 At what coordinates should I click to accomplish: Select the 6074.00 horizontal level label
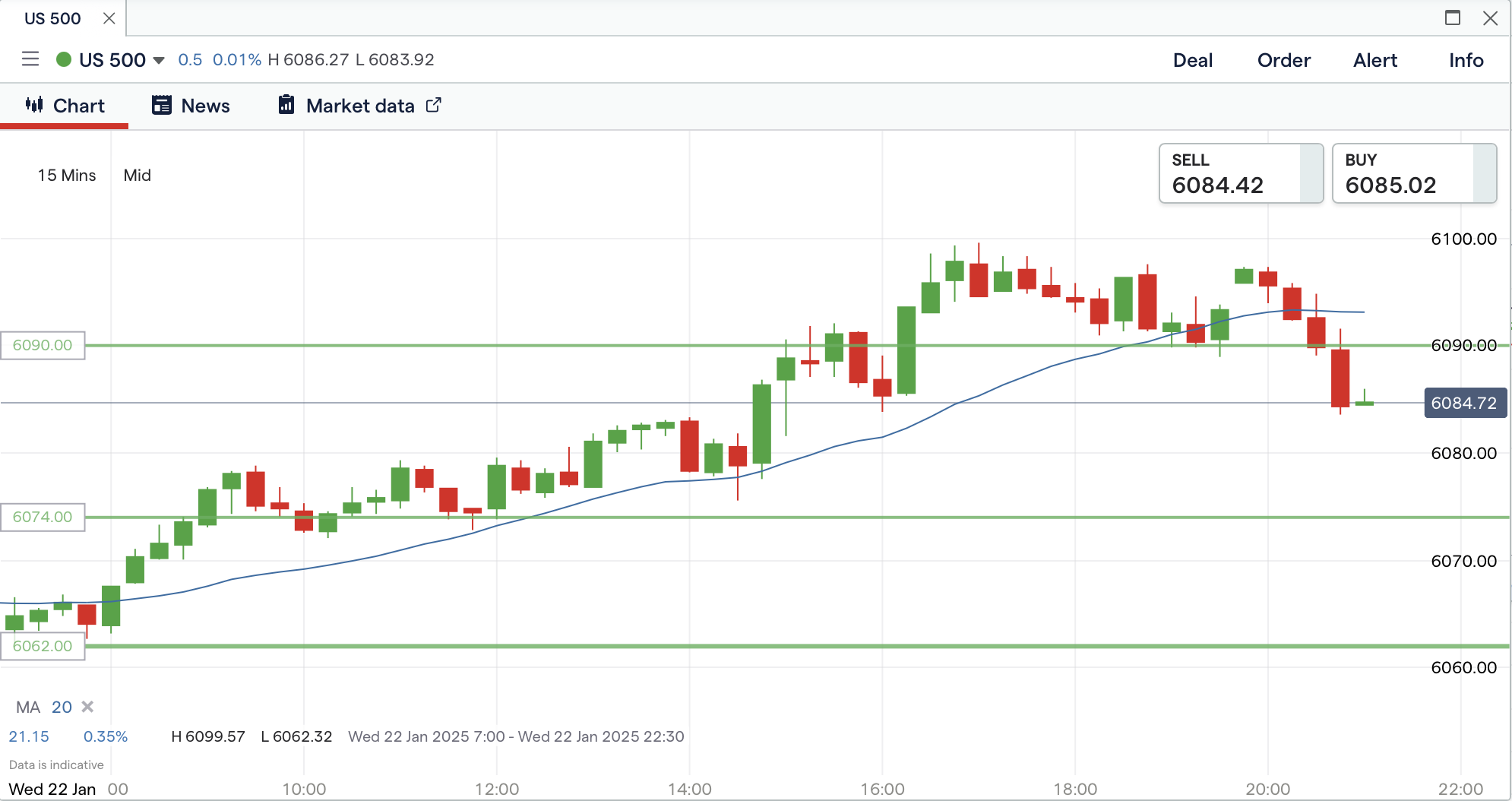coord(43,517)
